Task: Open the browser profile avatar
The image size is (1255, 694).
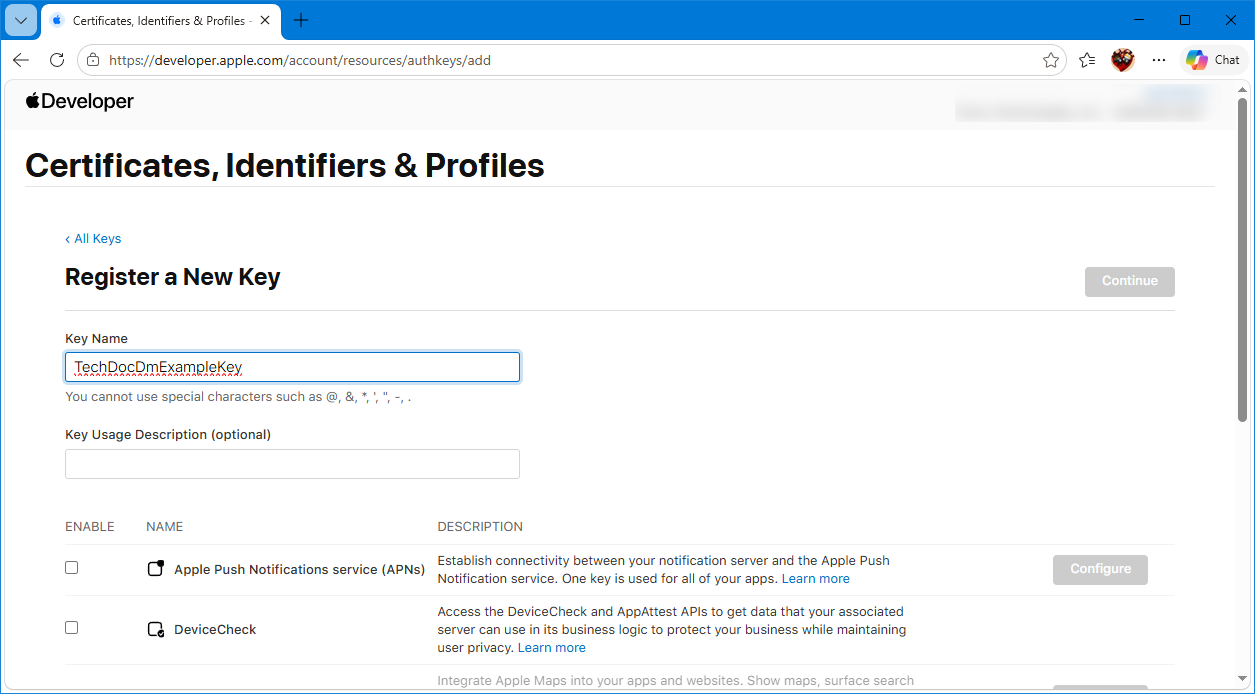Action: click(1123, 60)
